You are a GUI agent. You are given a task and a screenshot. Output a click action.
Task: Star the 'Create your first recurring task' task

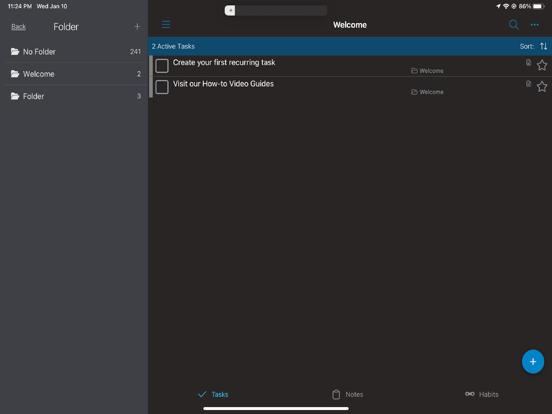pyautogui.click(x=542, y=65)
